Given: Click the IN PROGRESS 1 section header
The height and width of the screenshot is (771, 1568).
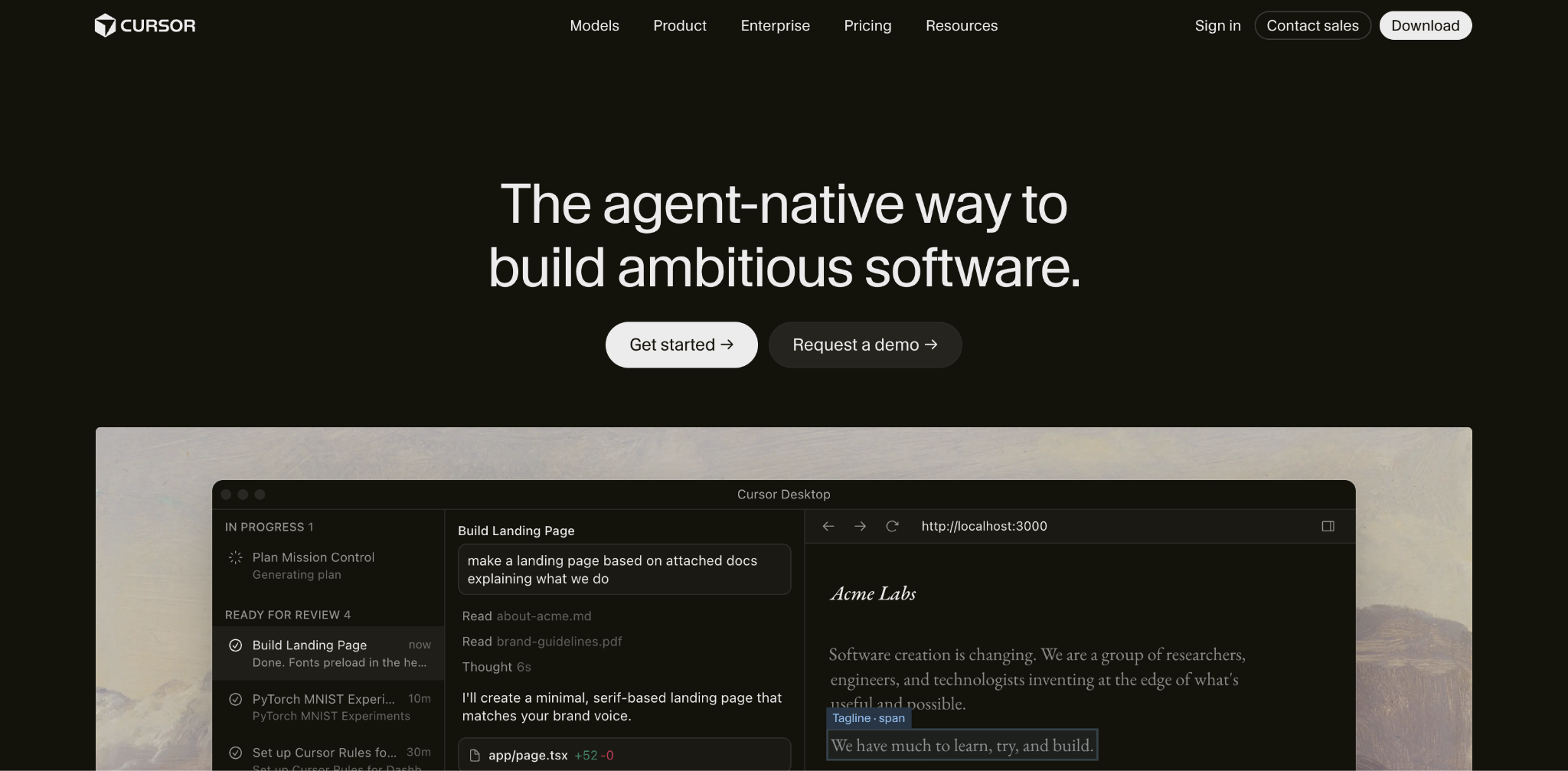Looking at the screenshot, I should [269, 527].
